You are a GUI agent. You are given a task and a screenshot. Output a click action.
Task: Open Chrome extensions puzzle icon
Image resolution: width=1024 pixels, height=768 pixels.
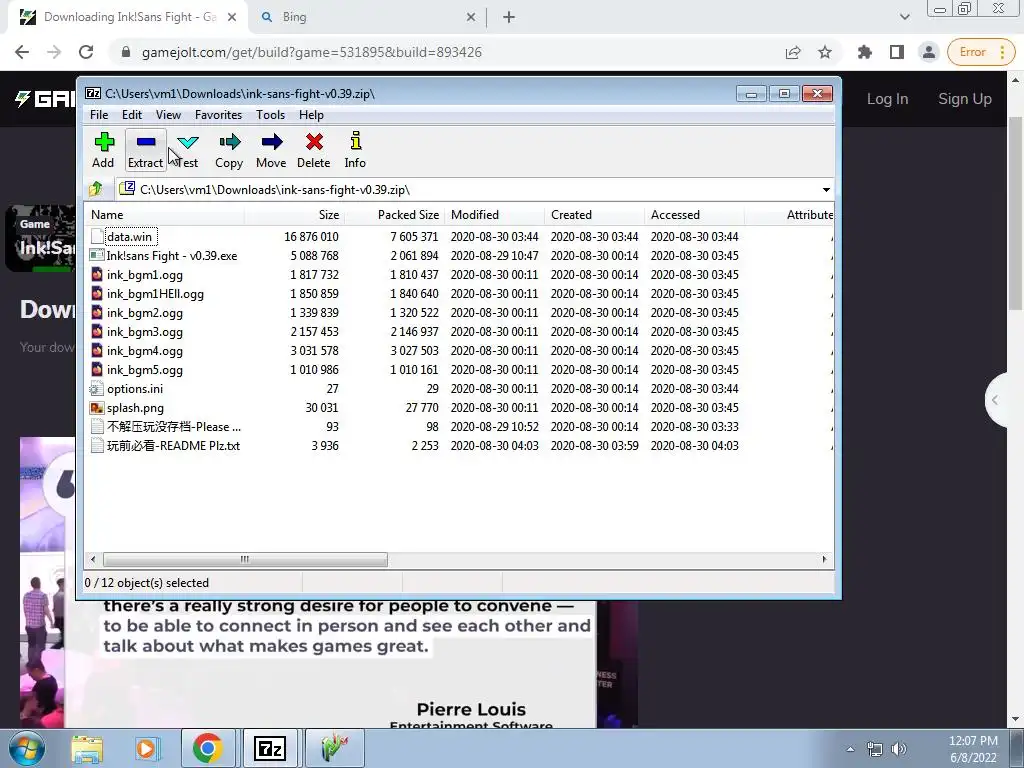(865, 52)
